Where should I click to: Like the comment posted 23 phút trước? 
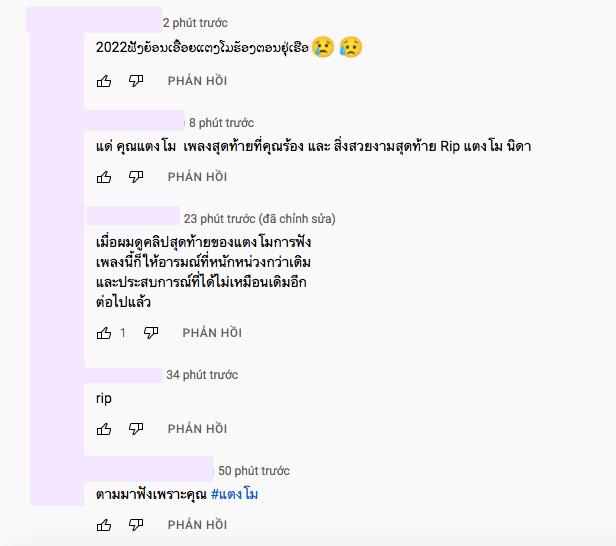pos(104,333)
